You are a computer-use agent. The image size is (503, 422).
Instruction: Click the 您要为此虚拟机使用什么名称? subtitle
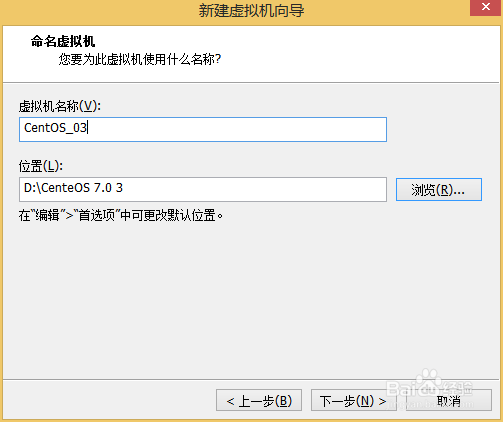click(140, 60)
